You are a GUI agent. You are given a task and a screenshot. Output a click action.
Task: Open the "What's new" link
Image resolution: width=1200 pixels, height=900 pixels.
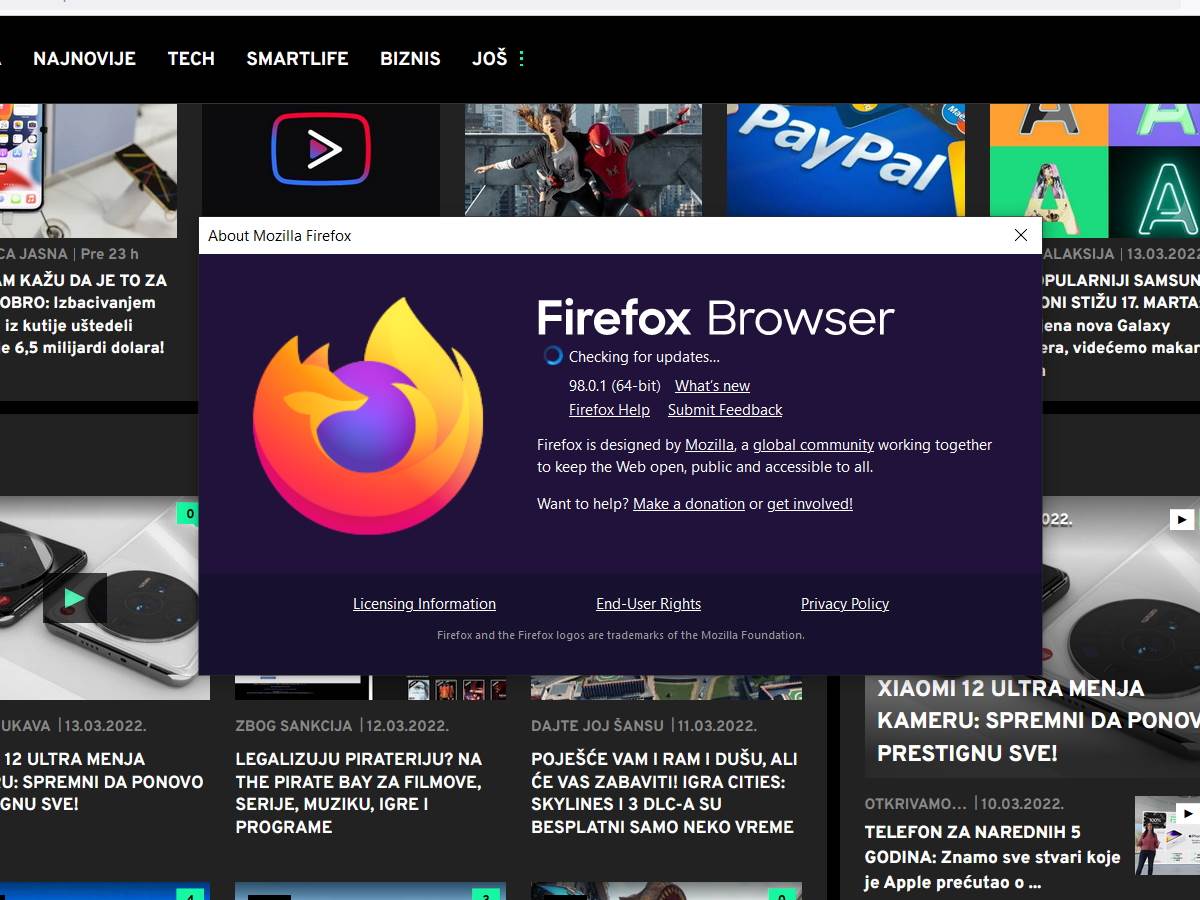pos(712,385)
